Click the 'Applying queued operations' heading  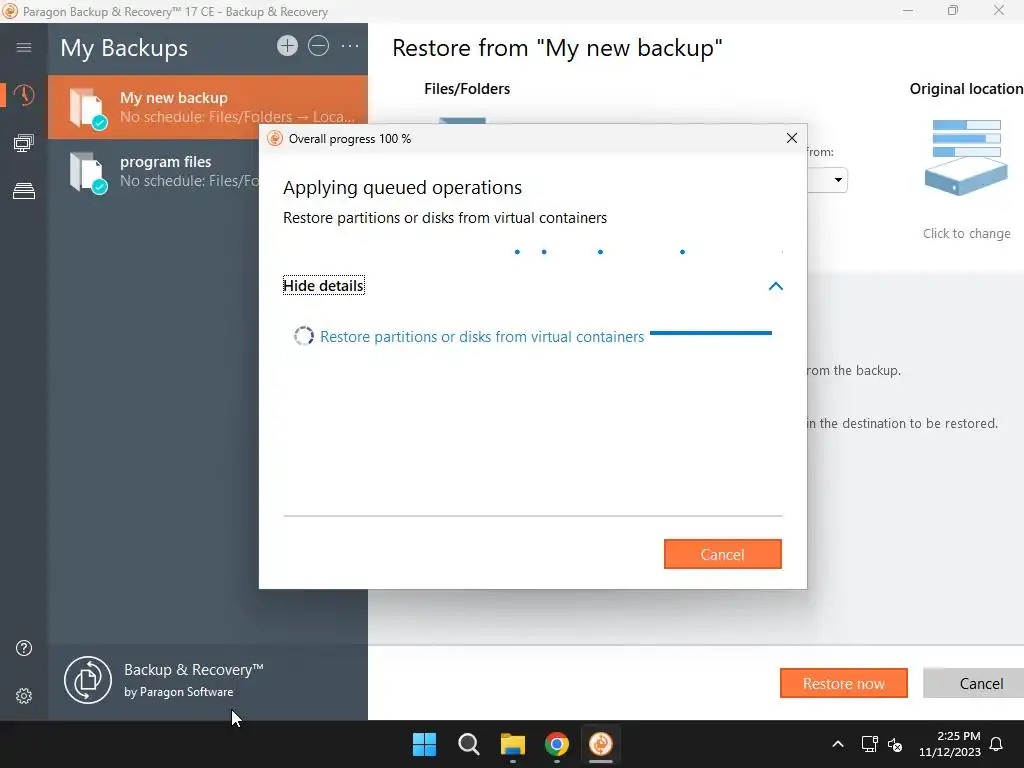click(x=402, y=187)
